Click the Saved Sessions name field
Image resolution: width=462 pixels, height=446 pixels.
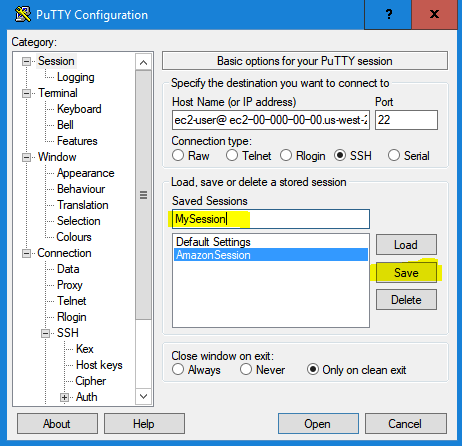[271, 219]
